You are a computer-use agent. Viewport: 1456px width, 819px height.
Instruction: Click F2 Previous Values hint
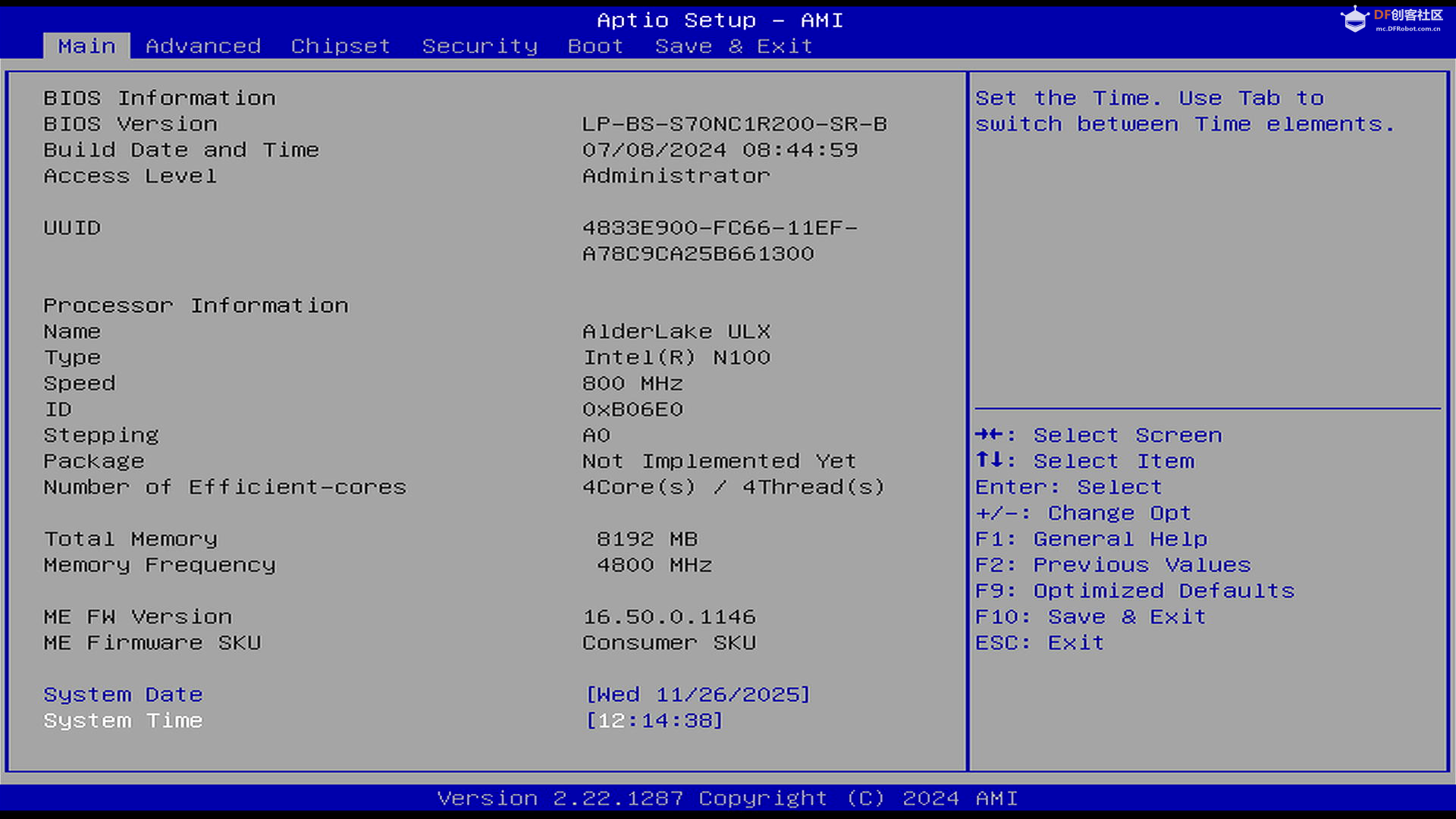[x=1112, y=565]
